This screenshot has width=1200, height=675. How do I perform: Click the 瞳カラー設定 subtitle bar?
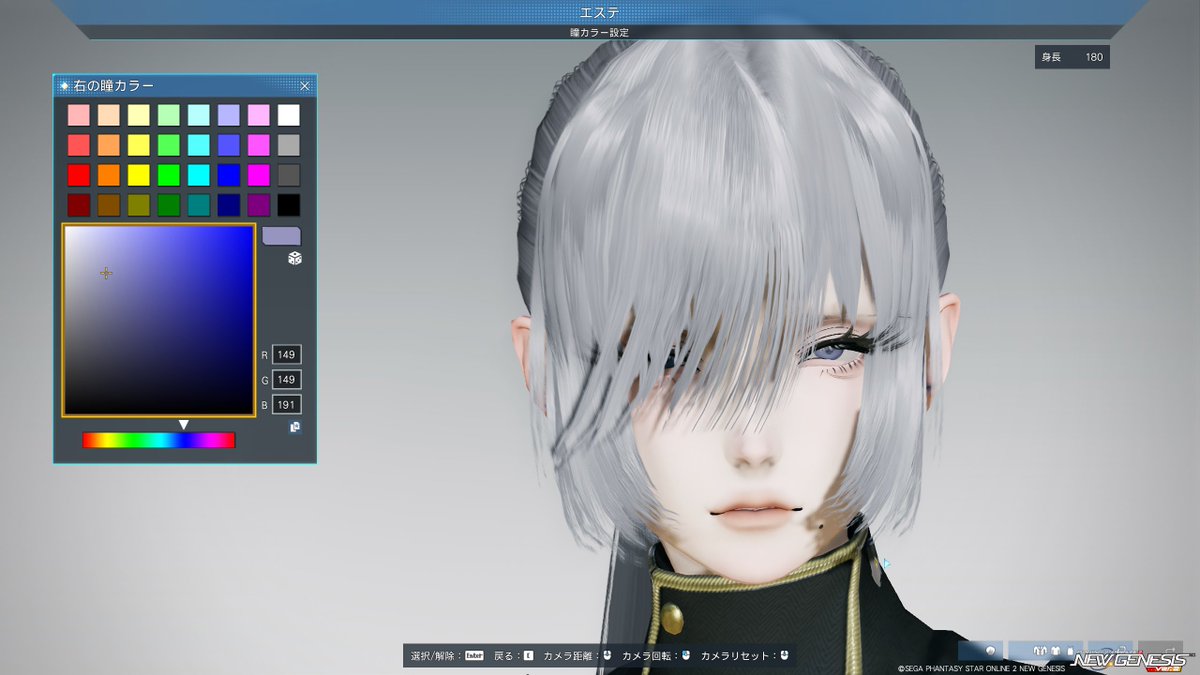(600, 32)
